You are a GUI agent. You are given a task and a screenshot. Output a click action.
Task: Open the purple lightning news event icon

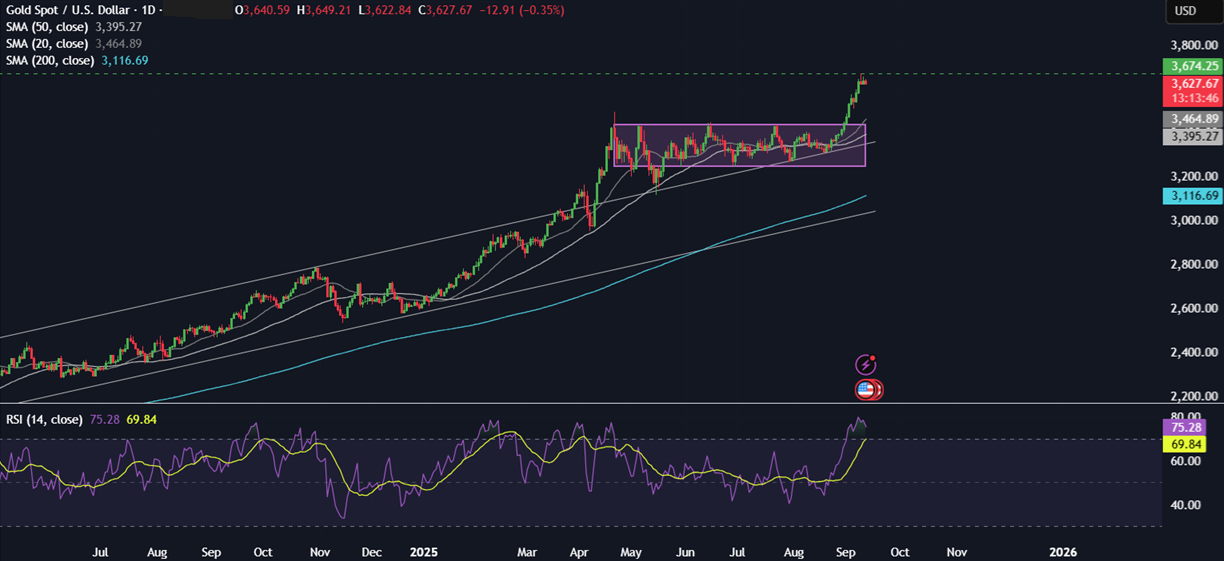pos(866,365)
